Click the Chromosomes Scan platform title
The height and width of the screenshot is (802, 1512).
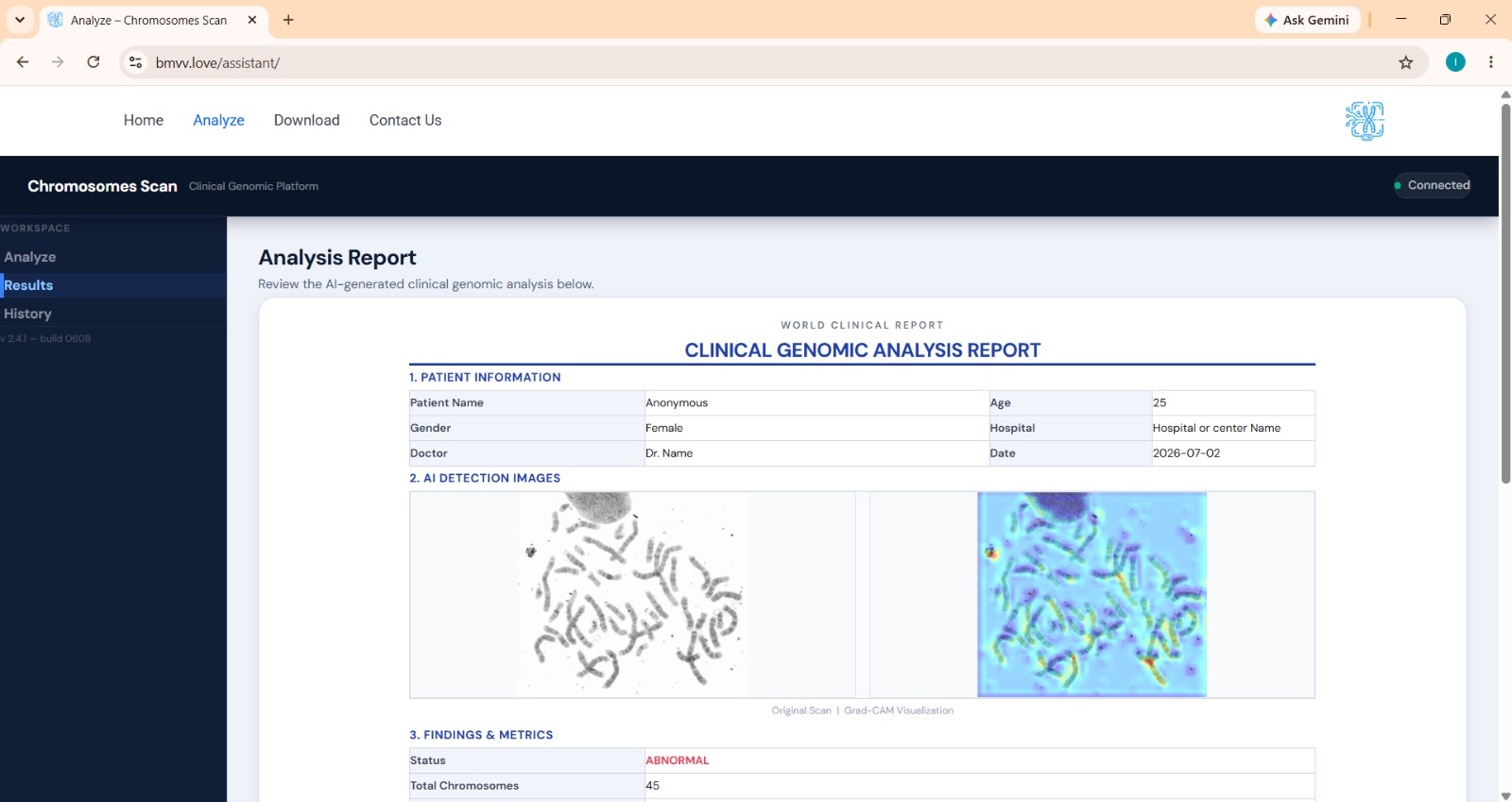pos(102,186)
